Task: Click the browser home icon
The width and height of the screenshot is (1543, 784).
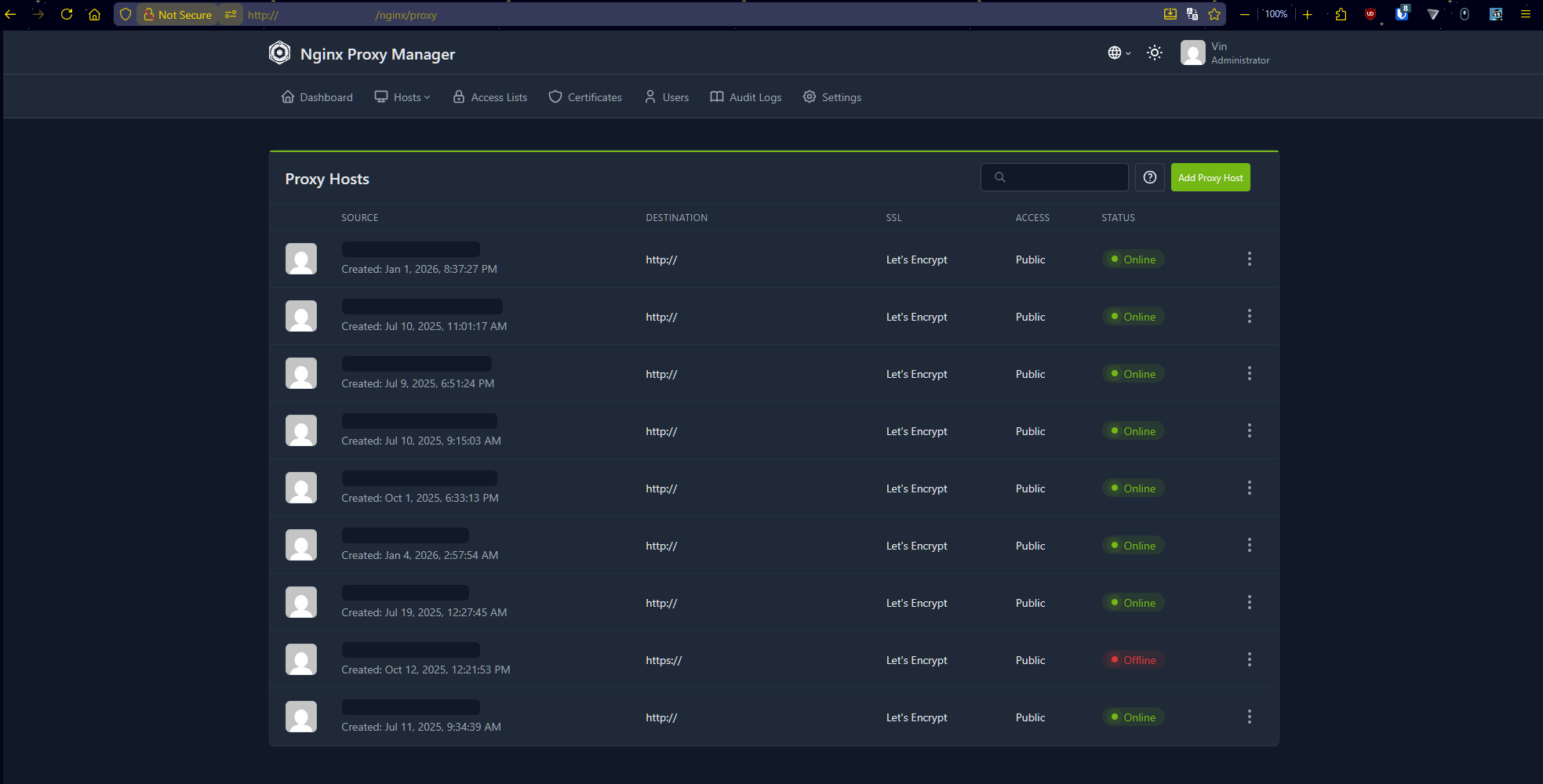Action: 94,14
